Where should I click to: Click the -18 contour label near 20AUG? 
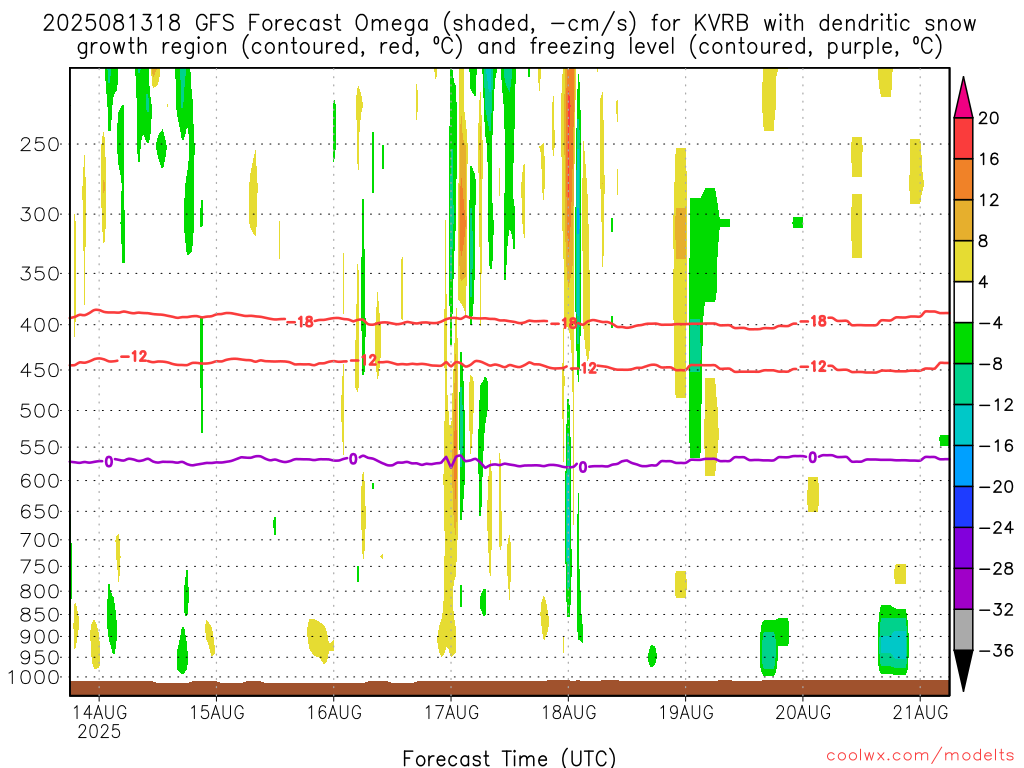(x=814, y=321)
